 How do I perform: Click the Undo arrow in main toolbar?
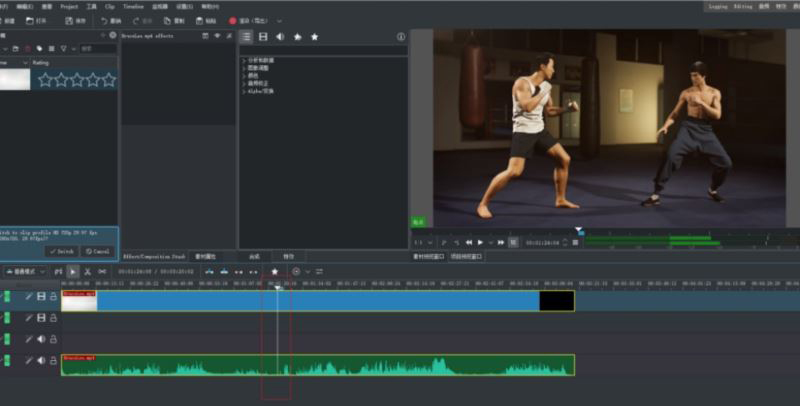(104, 21)
